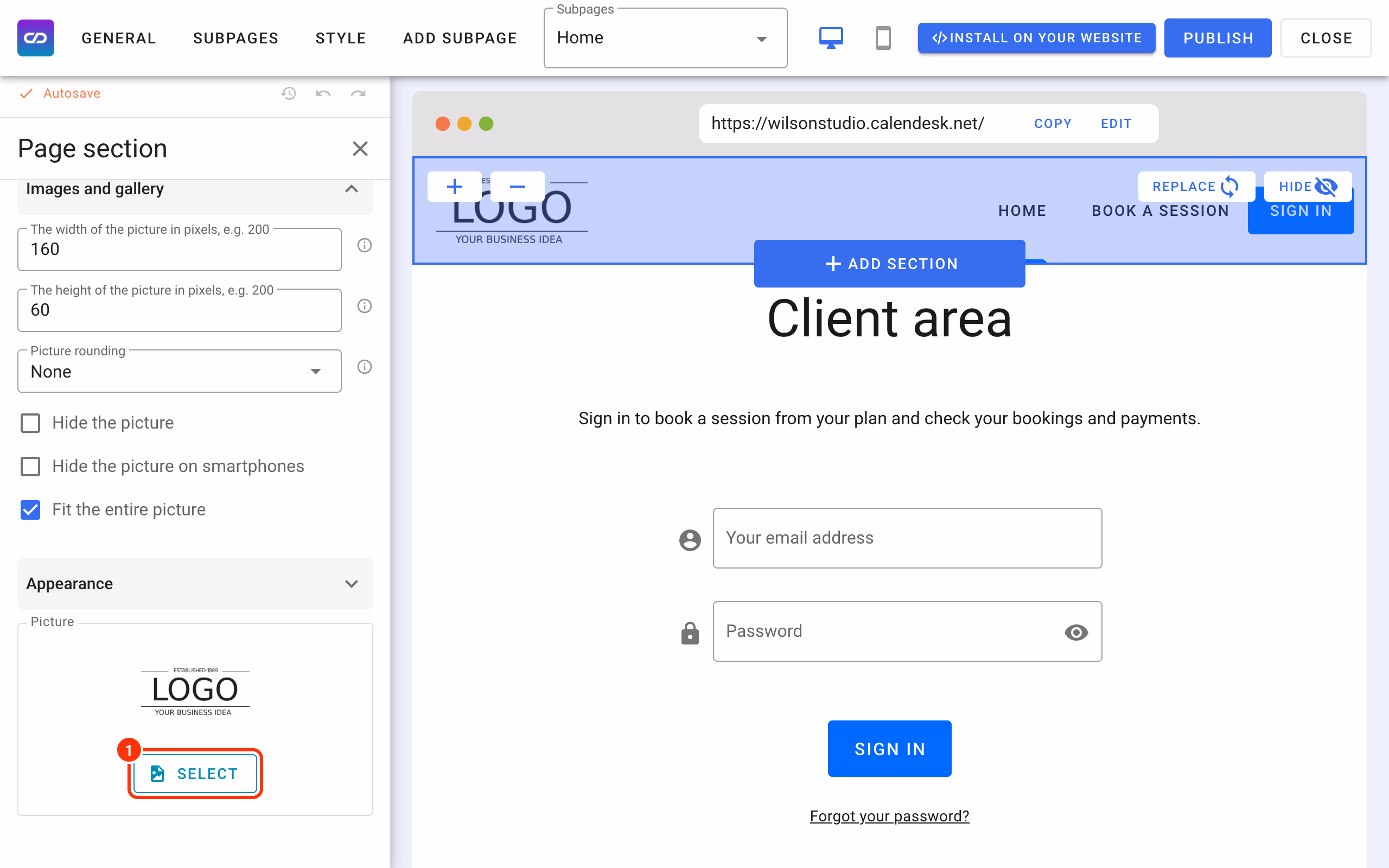Expand the Appearance section
1389x868 pixels.
click(195, 584)
